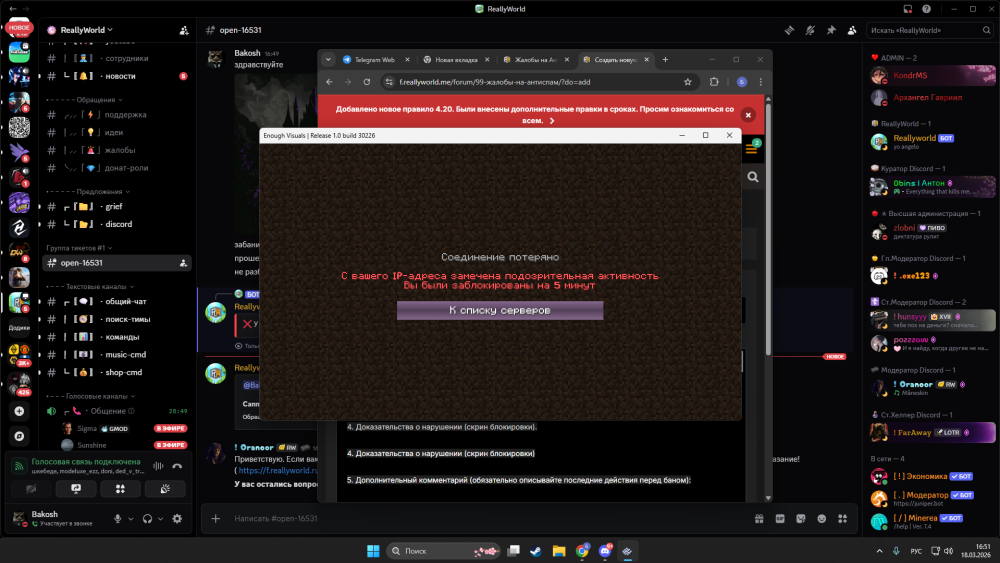Open Steam from the taskbar
The height and width of the screenshot is (563, 1000).
(x=536, y=551)
